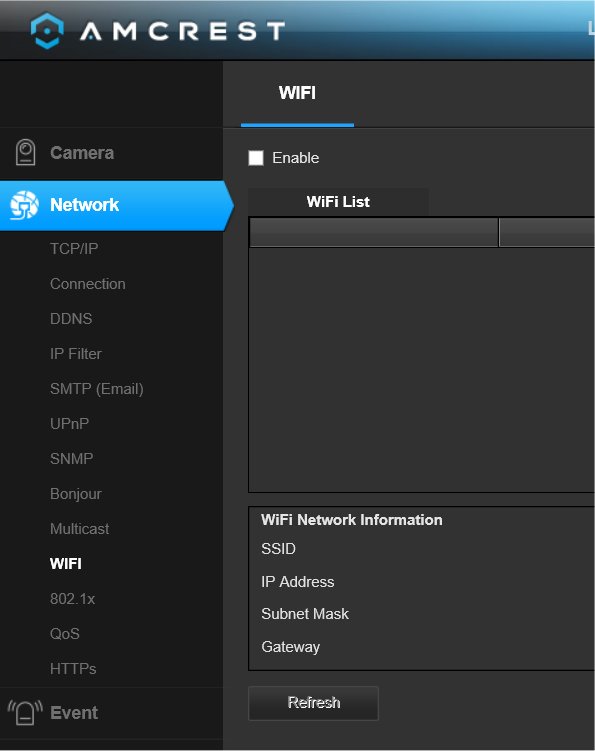Open the Connection settings page
The image size is (595, 751).
(88, 284)
